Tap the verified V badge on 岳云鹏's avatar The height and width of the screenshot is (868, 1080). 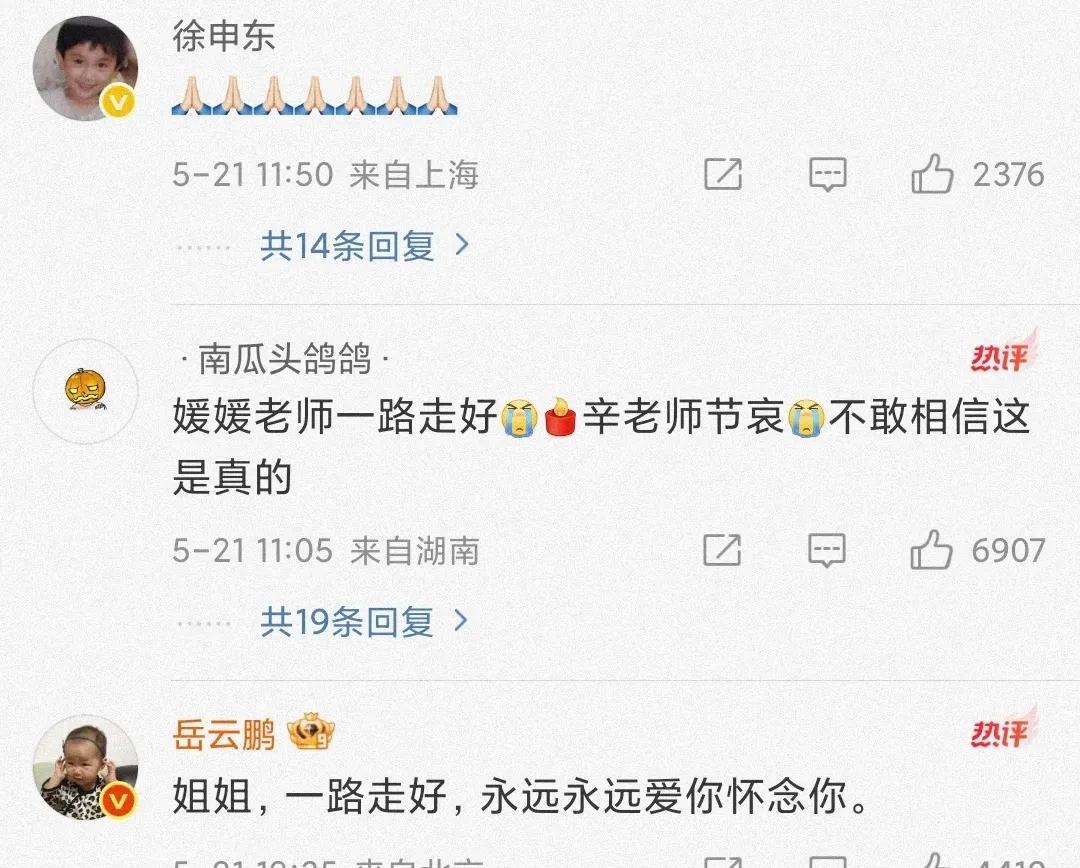pyautogui.click(x=118, y=800)
